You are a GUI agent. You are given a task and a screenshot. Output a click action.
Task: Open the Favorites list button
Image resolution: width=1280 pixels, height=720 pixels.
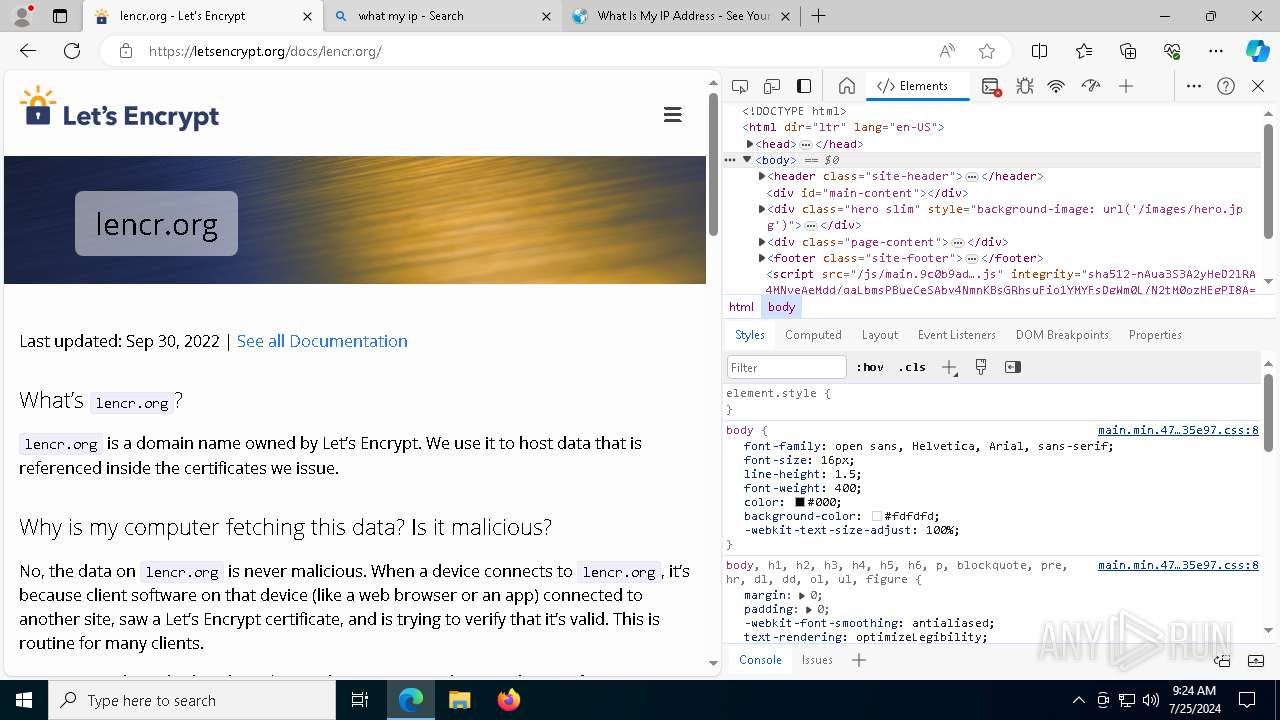(1084, 51)
